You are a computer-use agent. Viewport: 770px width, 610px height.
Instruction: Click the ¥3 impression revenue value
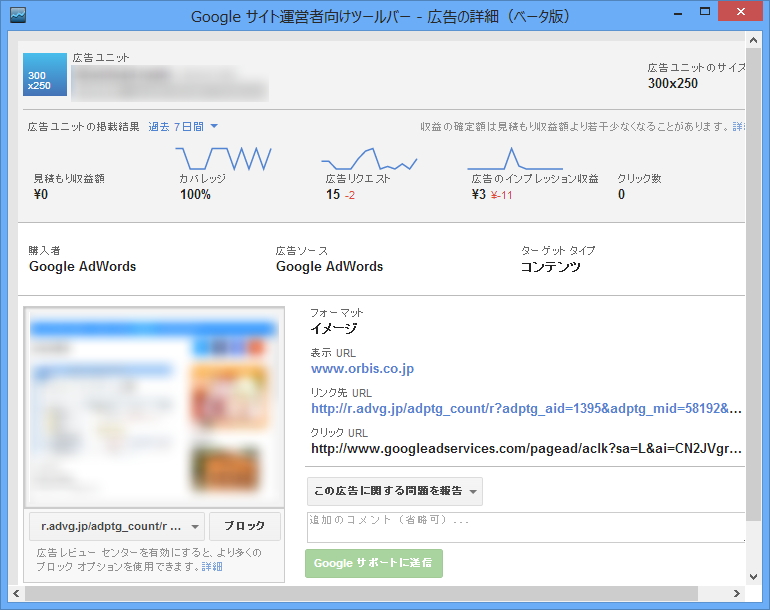click(479, 194)
